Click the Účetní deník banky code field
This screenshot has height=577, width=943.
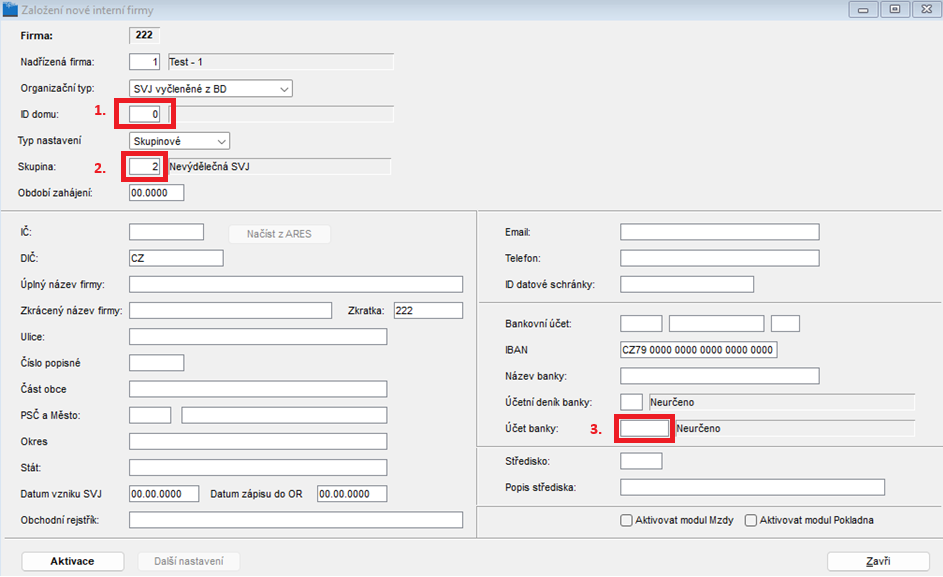(631, 402)
